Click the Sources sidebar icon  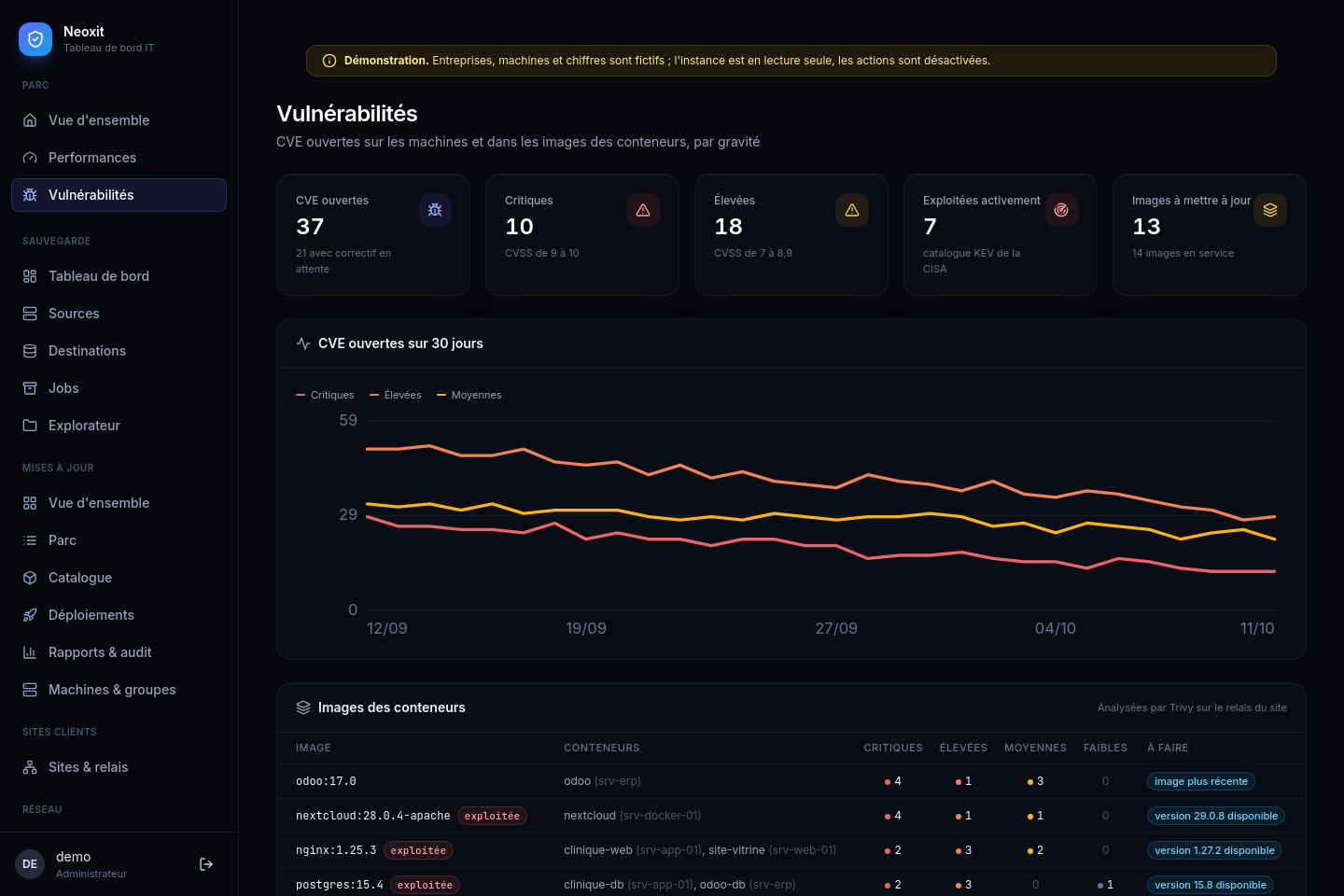click(x=30, y=314)
